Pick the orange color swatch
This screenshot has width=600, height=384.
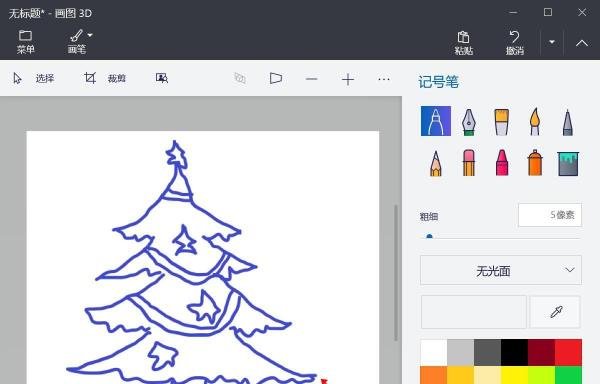434,375
